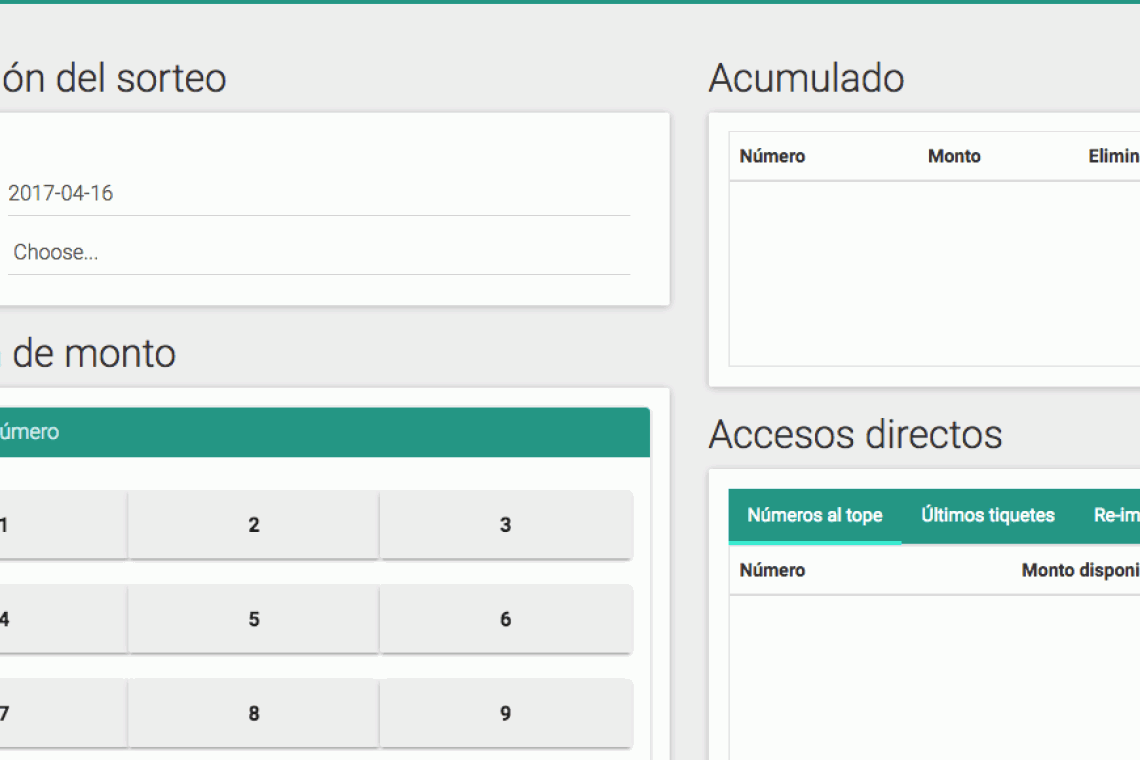Click Número column header in Acumulado table
This screenshot has height=760, width=1140.
[x=772, y=156]
